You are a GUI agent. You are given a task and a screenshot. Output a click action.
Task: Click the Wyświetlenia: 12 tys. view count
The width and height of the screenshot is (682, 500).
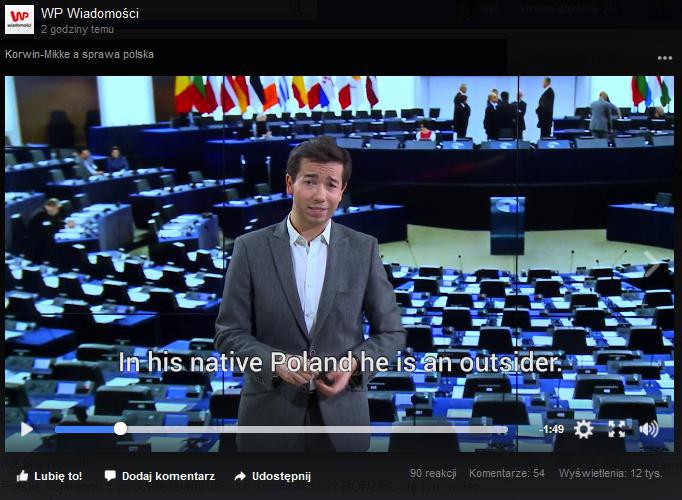pos(610,473)
